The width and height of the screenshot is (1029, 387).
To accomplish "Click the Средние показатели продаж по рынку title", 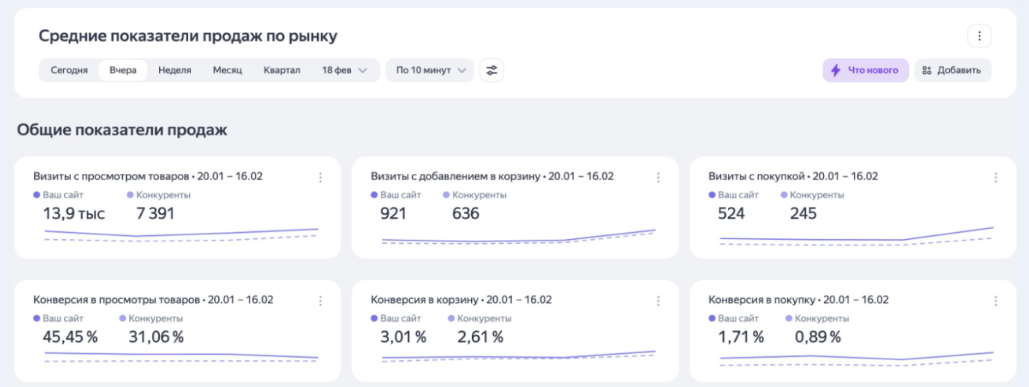I will coord(188,36).
